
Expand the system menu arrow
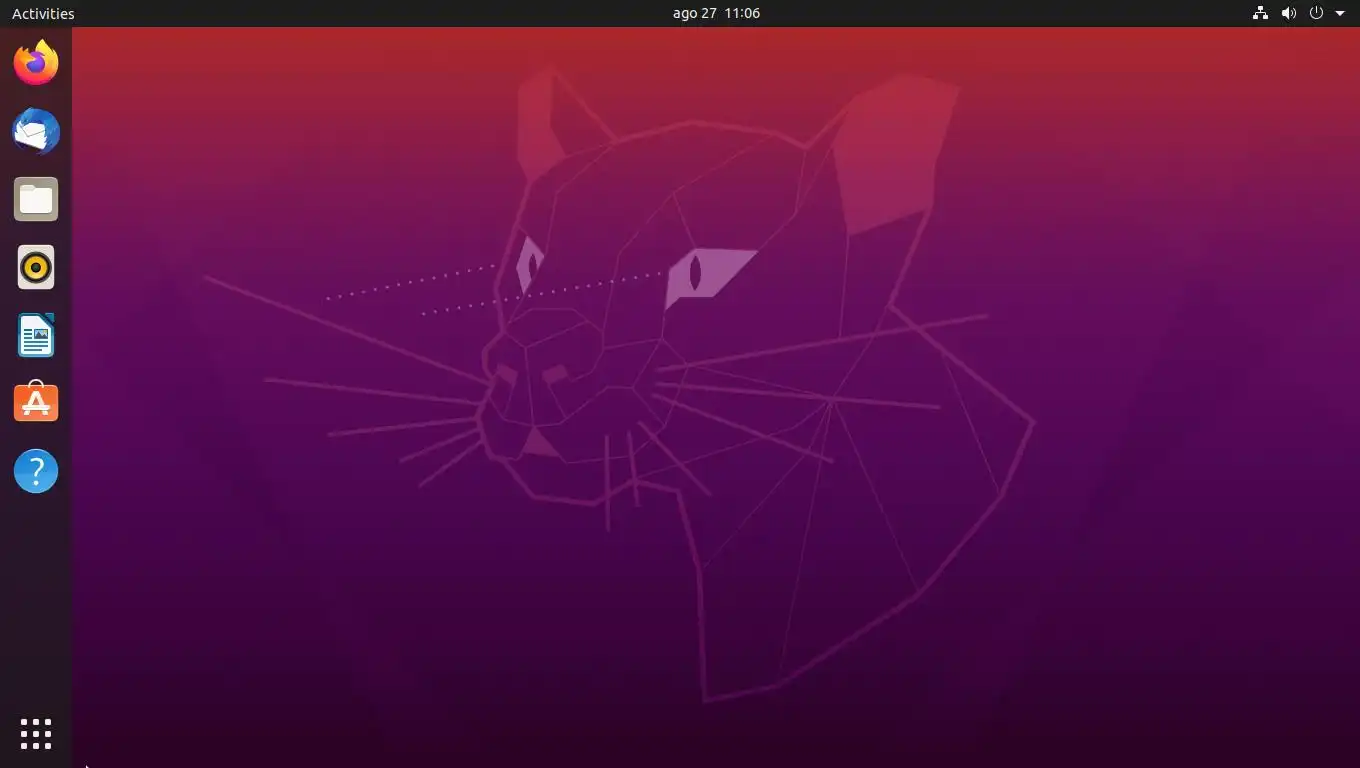(x=1340, y=13)
